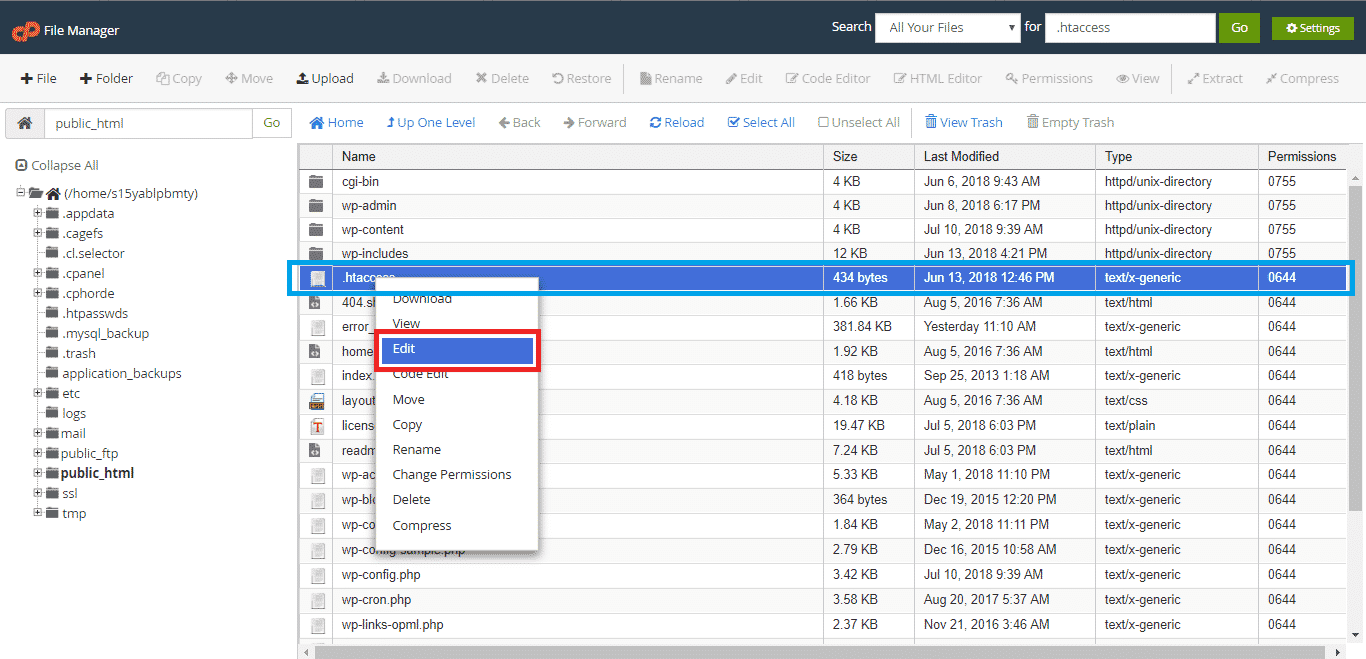Choose Move from the context menu
Viewport: 1366px width, 659px height.
point(408,399)
